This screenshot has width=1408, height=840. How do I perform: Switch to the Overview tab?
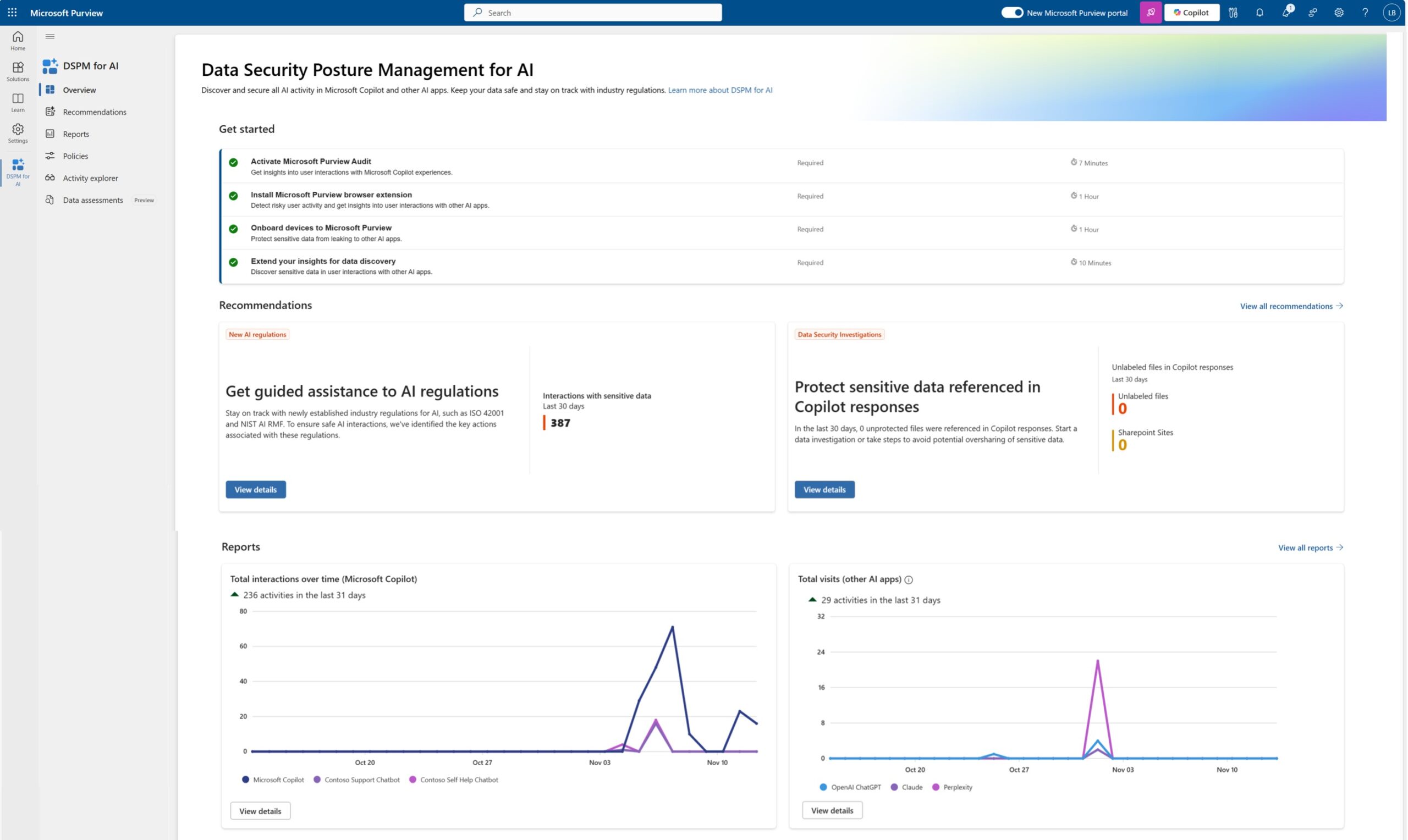(79, 90)
